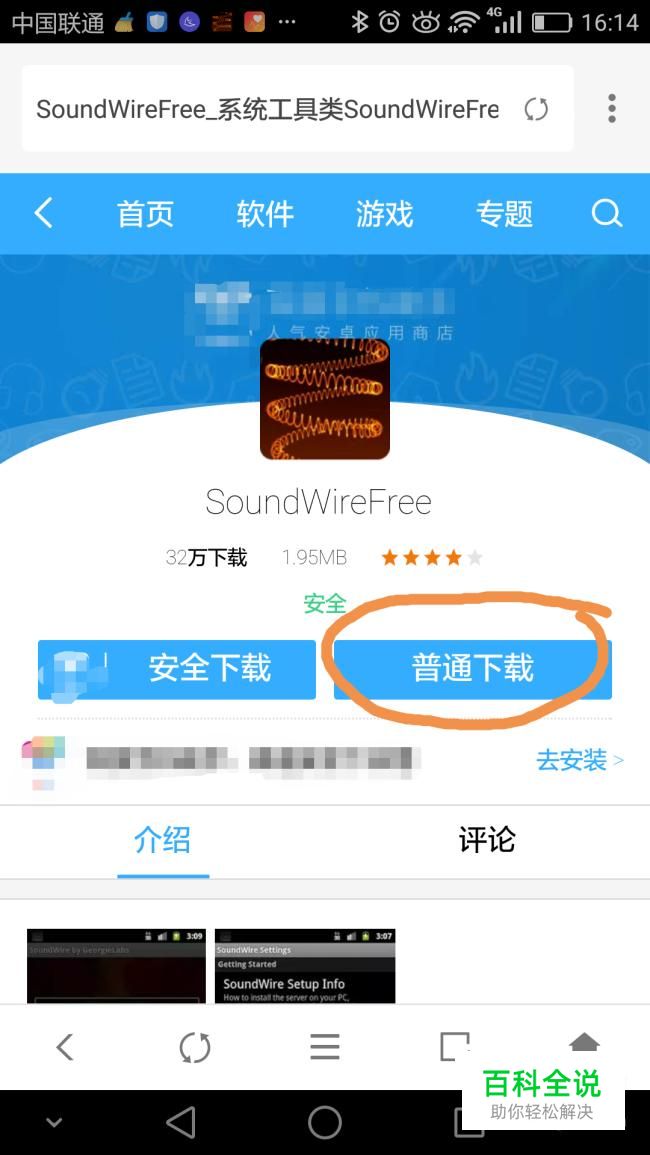650x1155 pixels.
Task: Tap the page reload icon in address bar
Action: point(536,109)
